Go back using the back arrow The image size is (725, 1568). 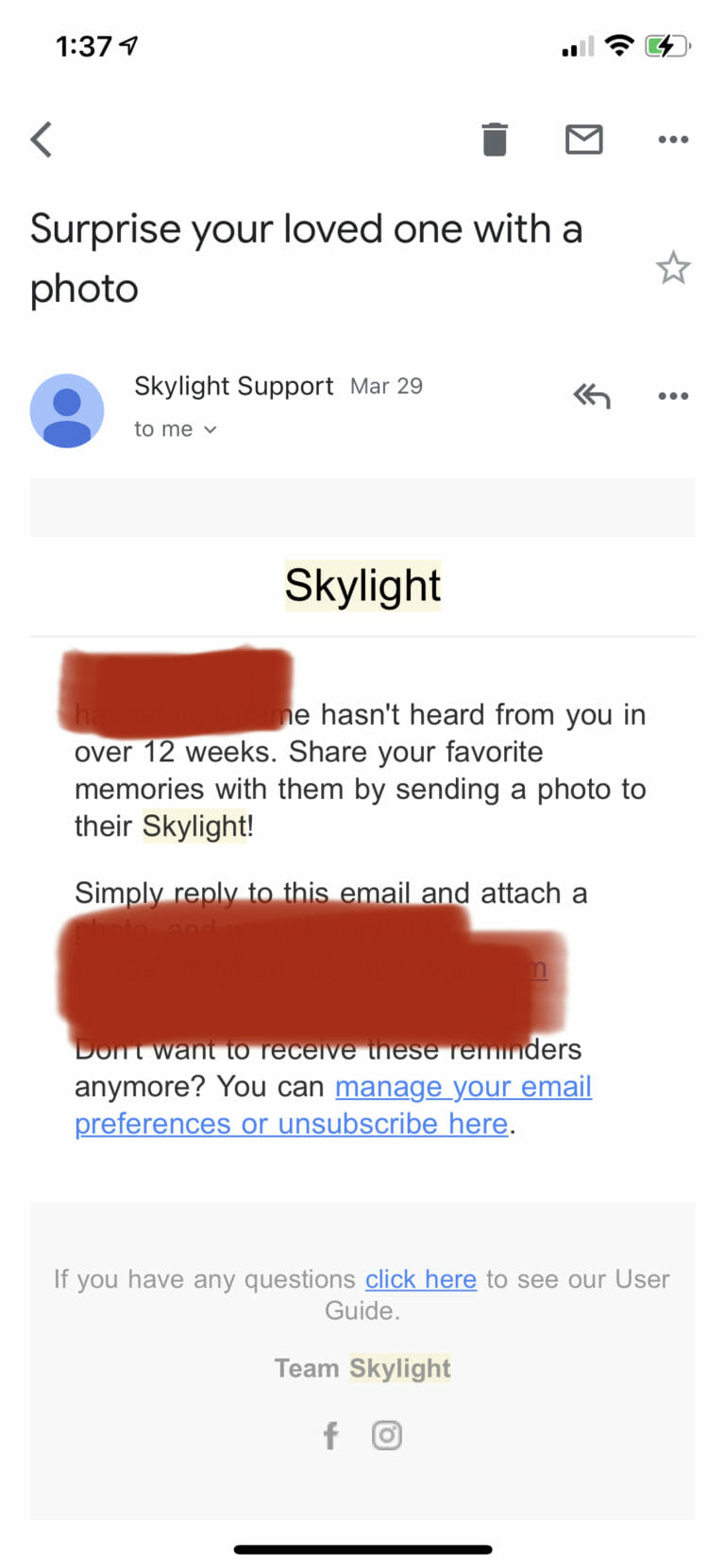click(x=42, y=140)
